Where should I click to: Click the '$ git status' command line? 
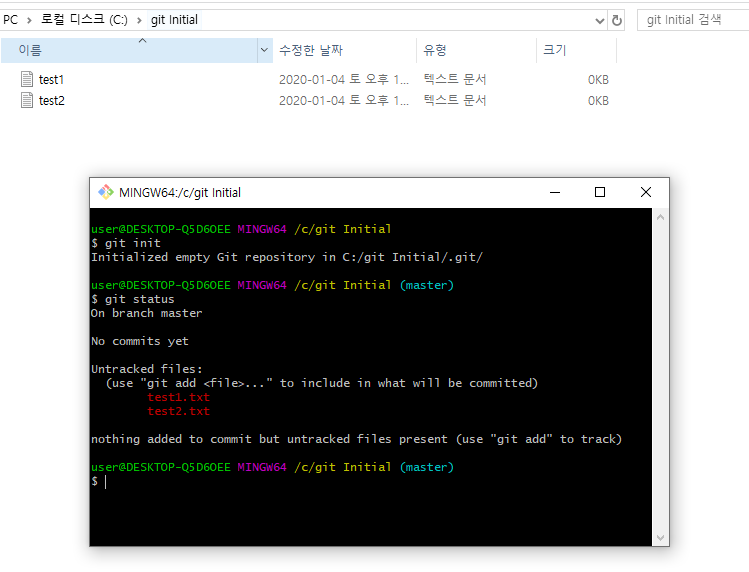(x=133, y=299)
